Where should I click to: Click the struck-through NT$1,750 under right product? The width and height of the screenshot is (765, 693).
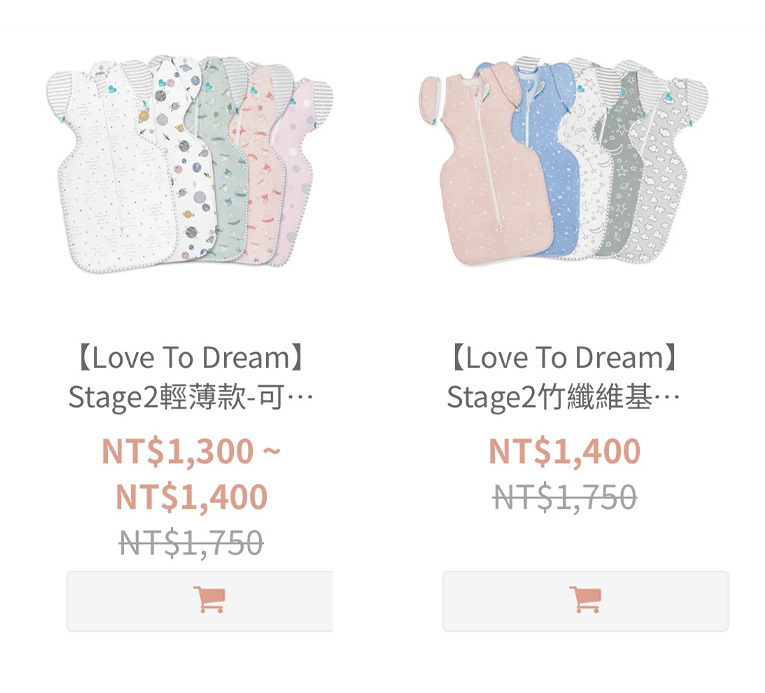pyautogui.click(x=564, y=497)
